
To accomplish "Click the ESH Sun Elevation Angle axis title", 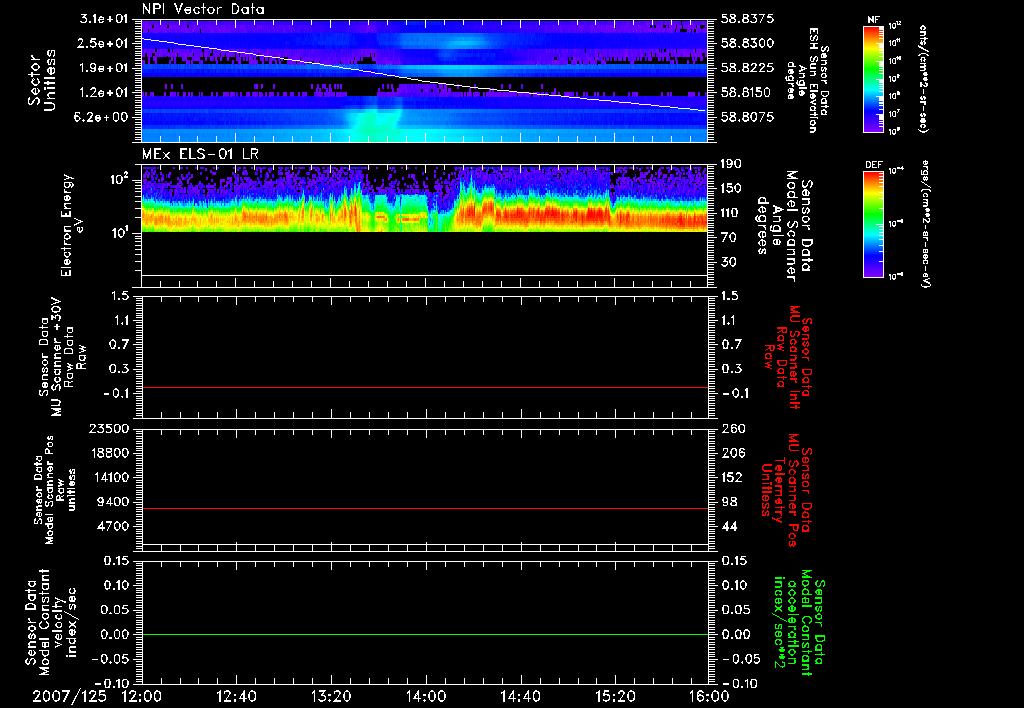I will tap(808, 80).
